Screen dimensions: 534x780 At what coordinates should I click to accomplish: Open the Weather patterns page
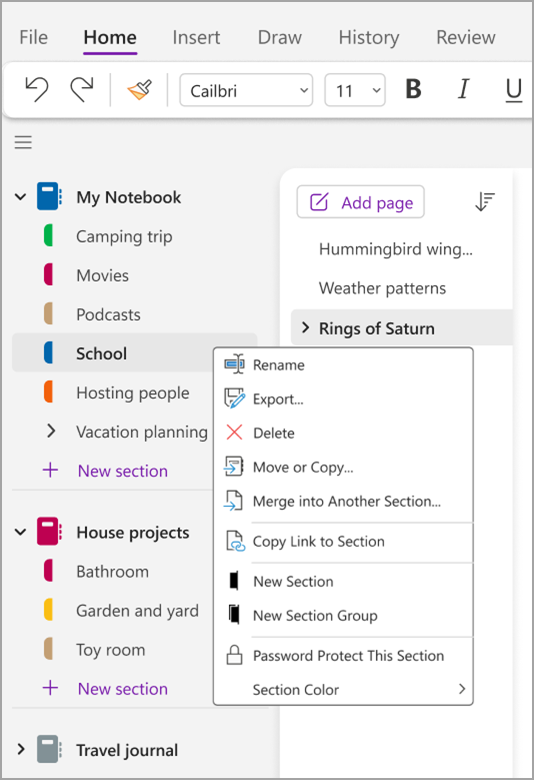[x=382, y=288]
